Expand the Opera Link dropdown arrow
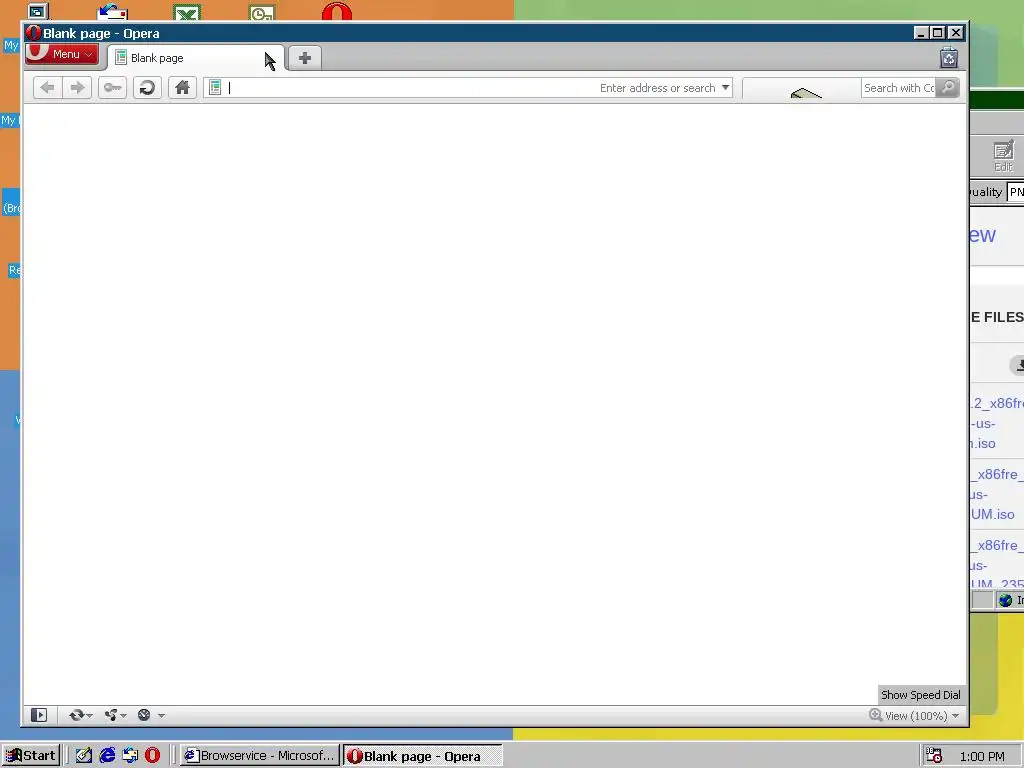1024x768 pixels. click(89, 716)
